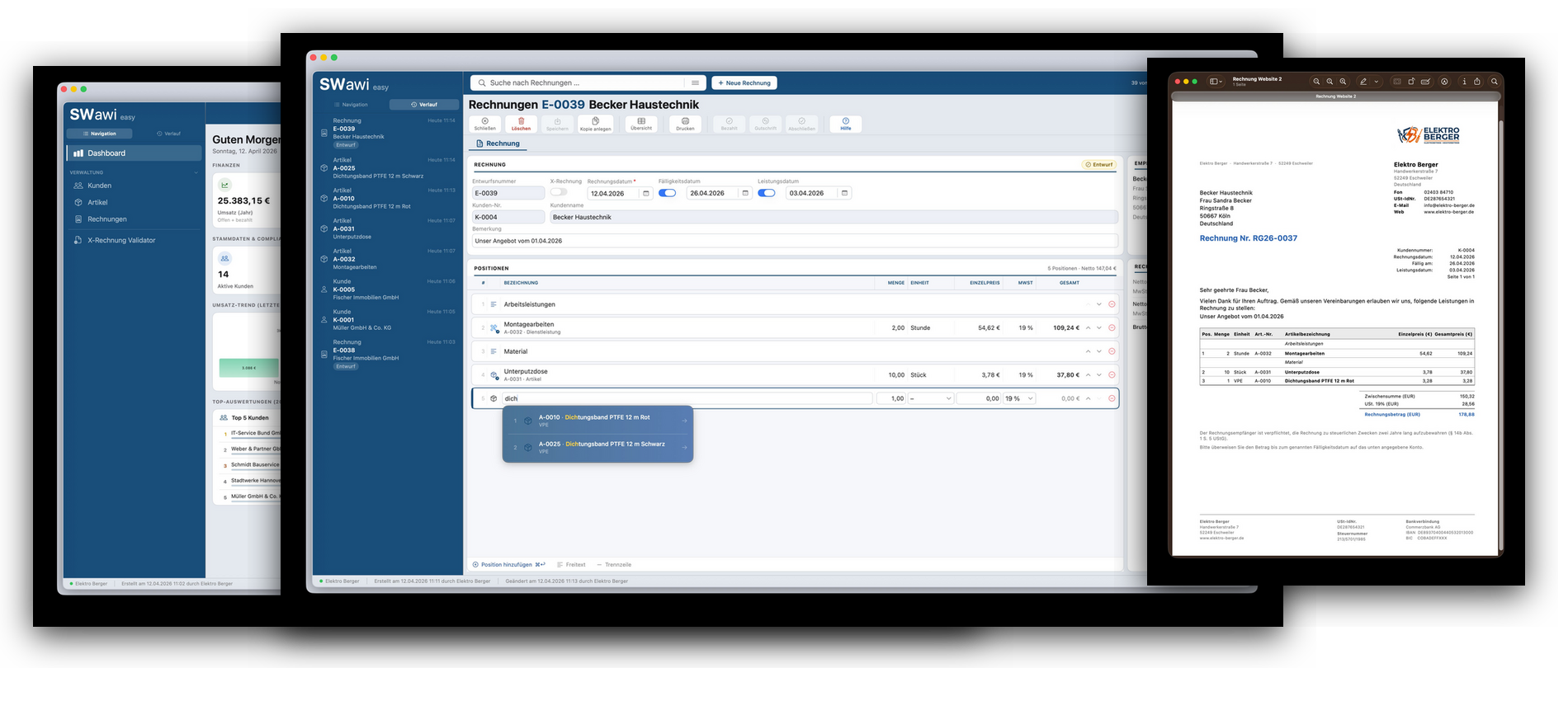Collapse Verwaltung section in dashboard sidebar
This screenshot has height=701, width=1568.
tap(196, 172)
